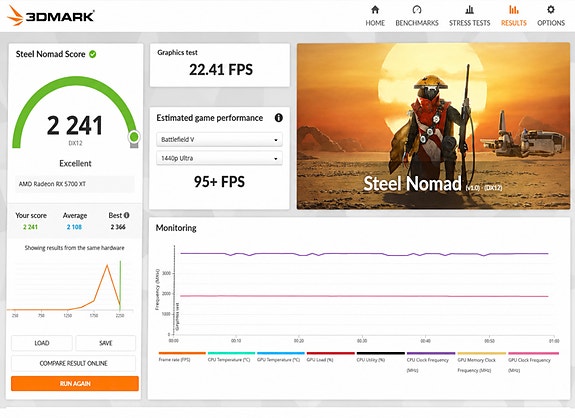The image size is (575, 418).
Task: Click the Excellent rating label
Action: point(75,164)
